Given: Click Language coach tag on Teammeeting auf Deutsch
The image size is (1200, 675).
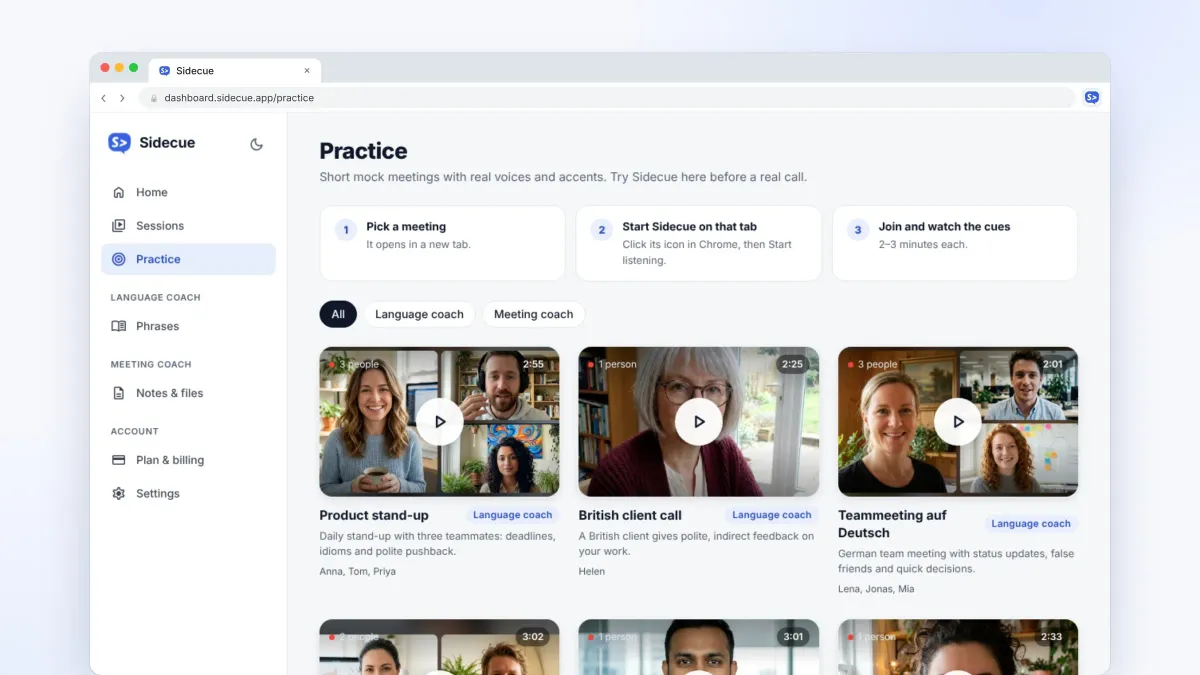Looking at the screenshot, I should coord(1031,523).
